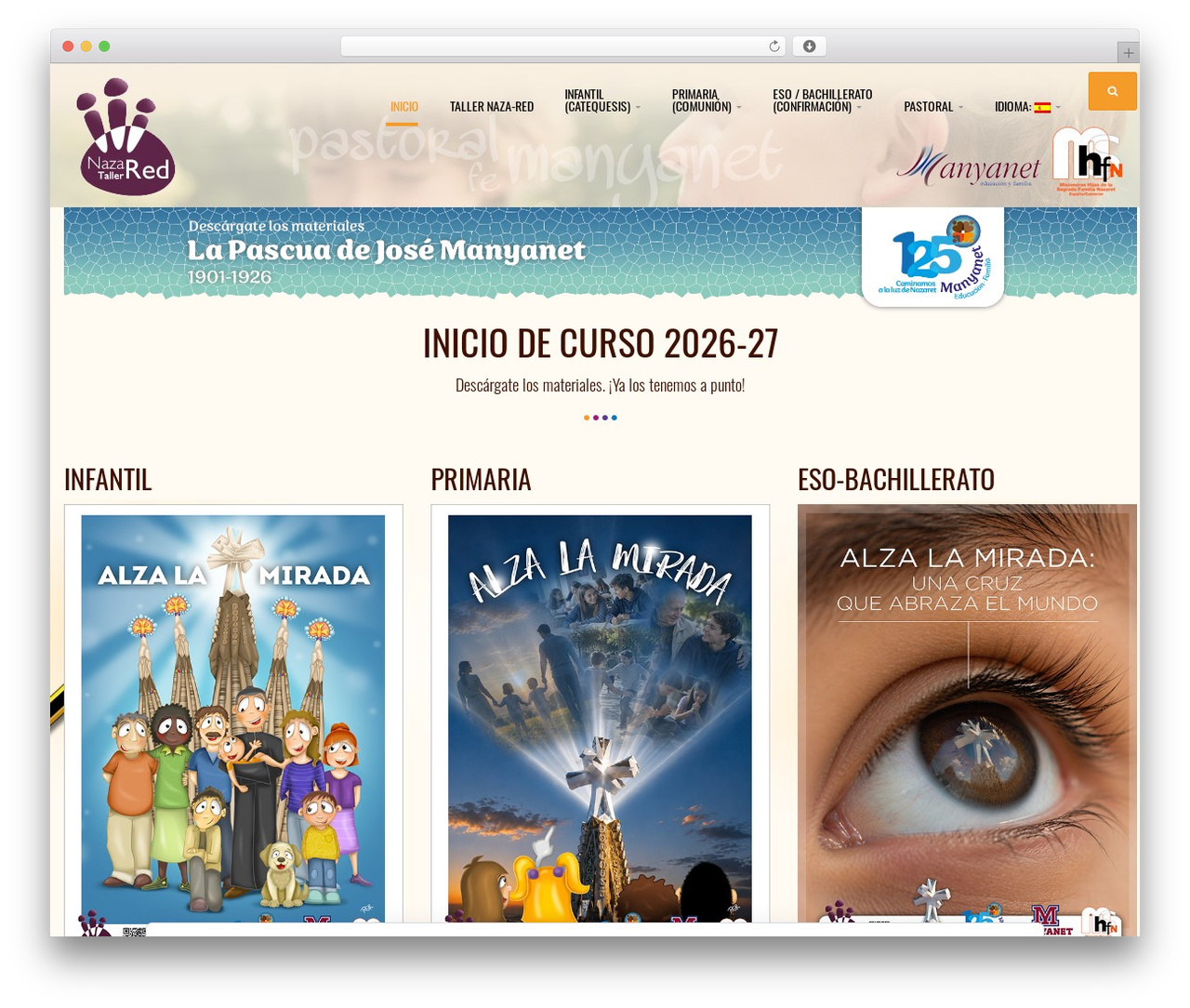Click the green maximize window button

click(x=104, y=46)
